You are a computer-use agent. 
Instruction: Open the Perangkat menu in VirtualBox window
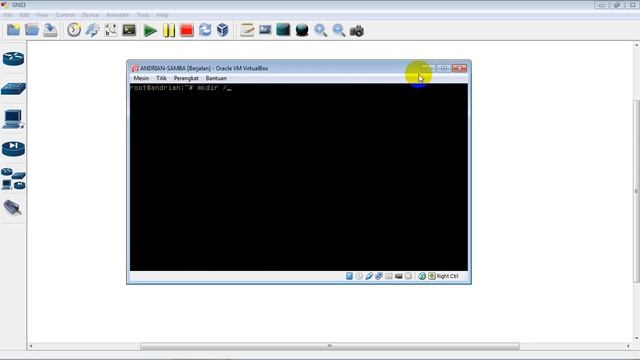point(186,78)
